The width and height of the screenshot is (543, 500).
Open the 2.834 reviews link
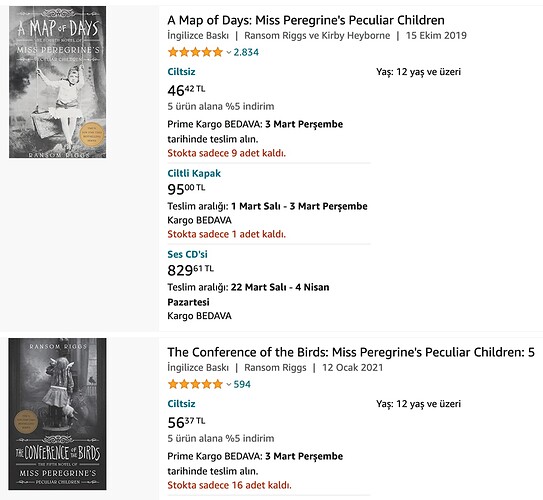[x=246, y=52]
